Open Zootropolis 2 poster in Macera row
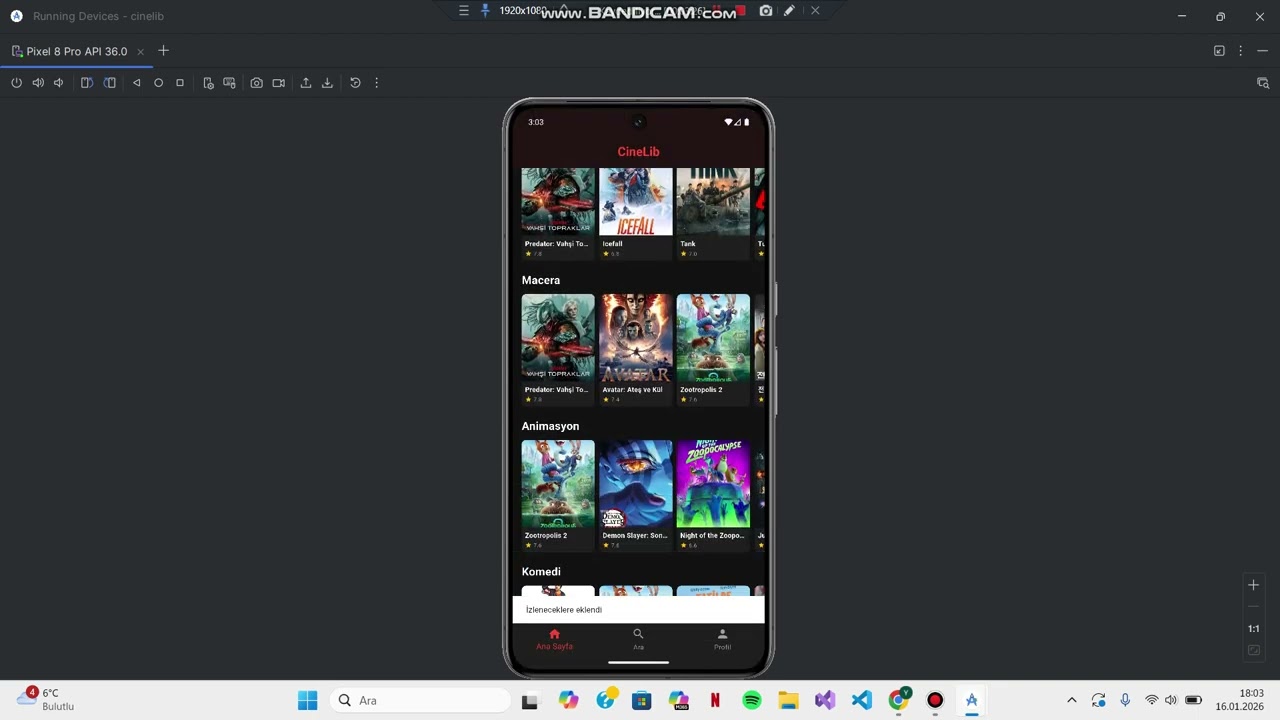1280x720 pixels. [713, 338]
